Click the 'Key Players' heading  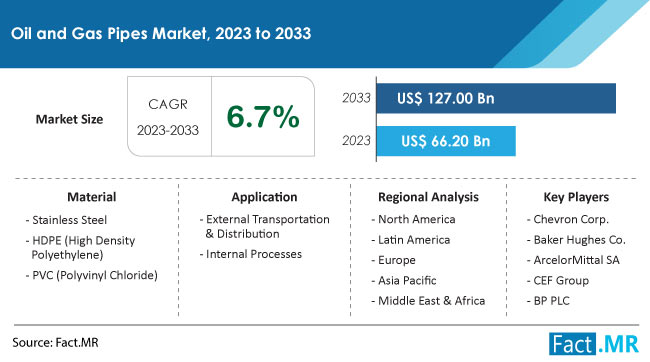pyautogui.click(x=576, y=197)
